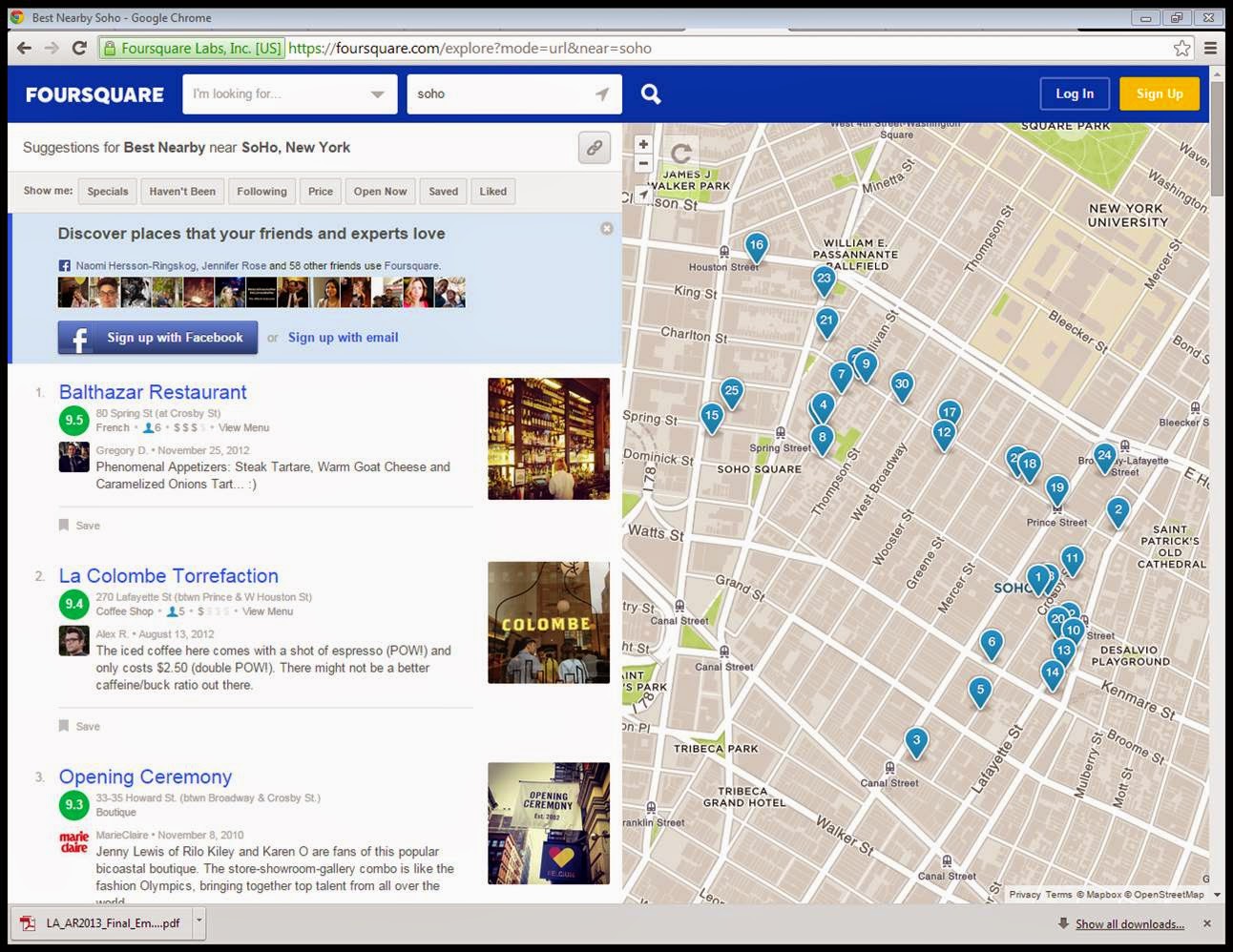This screenshot has width=1233, height=952.
Task: Click the Chrome forward arrow
Action: [52, 48]
